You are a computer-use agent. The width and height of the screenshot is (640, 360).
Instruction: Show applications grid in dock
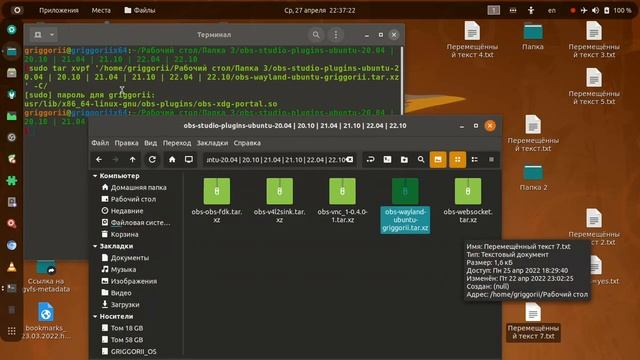12,331
